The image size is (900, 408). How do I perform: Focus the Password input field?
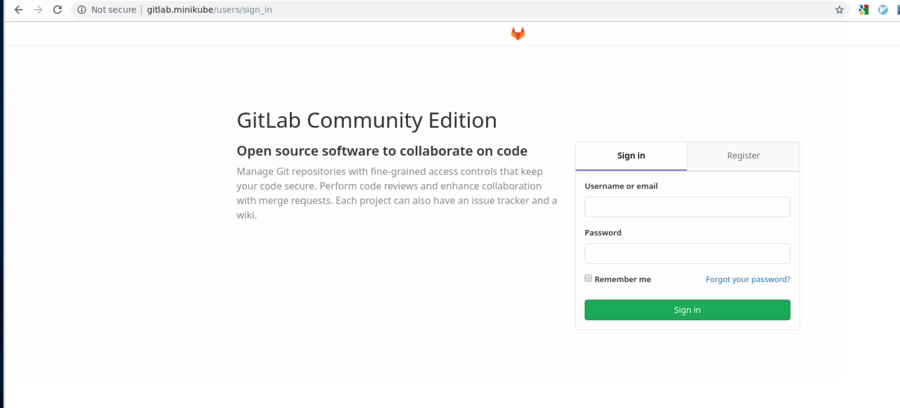point(687,254)
